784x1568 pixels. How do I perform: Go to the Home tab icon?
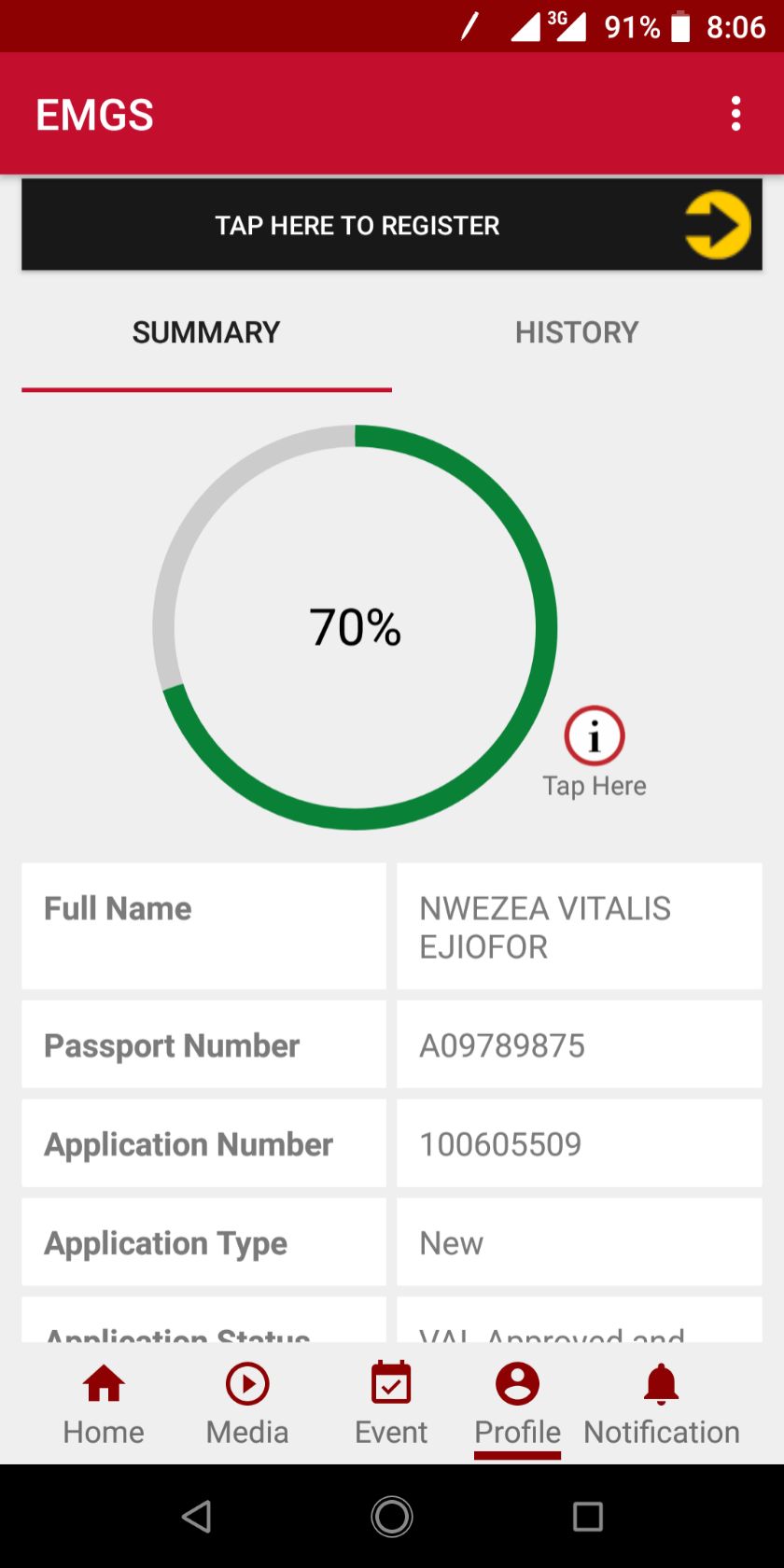coord(104,1384)
